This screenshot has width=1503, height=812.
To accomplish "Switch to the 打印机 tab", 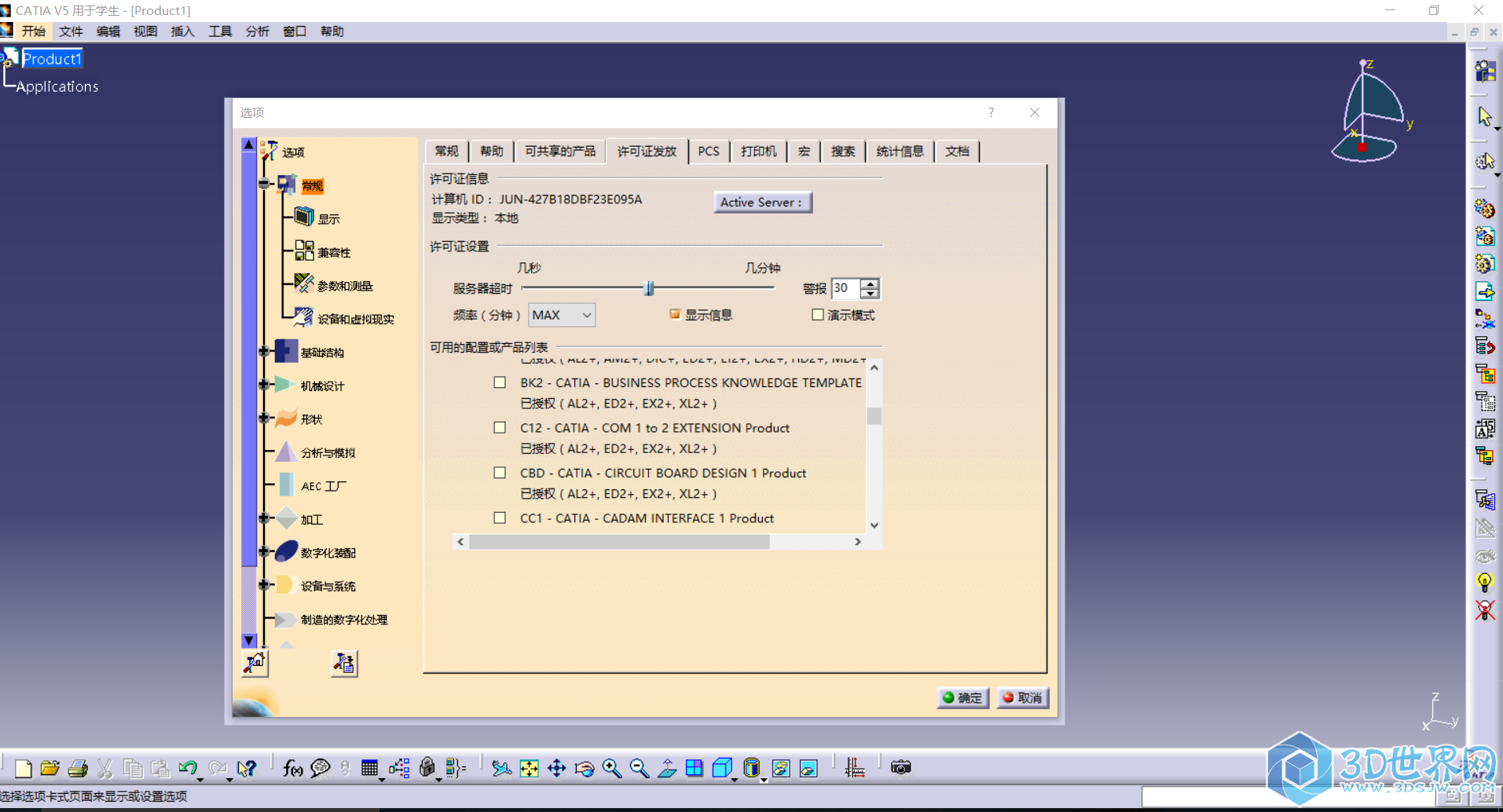I will point(758,152).
